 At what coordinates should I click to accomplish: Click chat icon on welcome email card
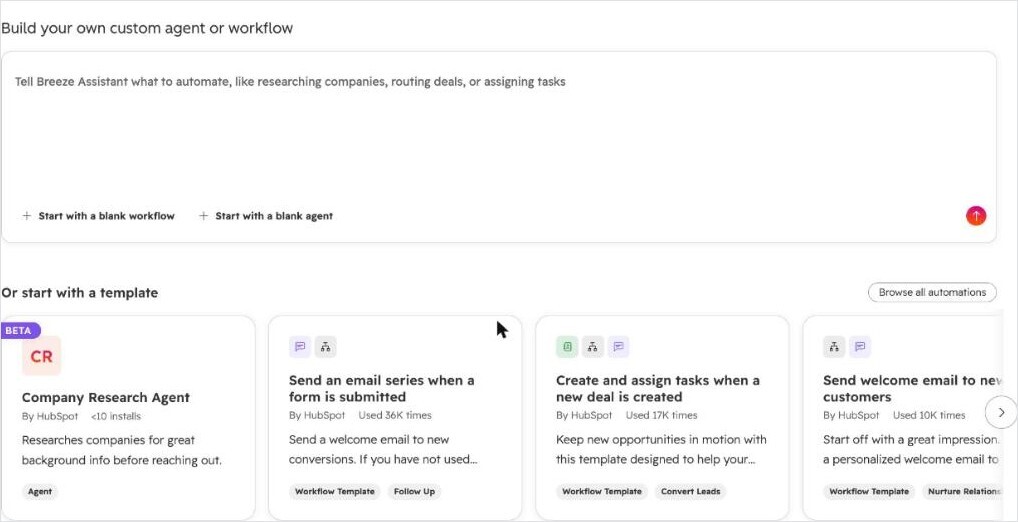(x=860, y=347)
